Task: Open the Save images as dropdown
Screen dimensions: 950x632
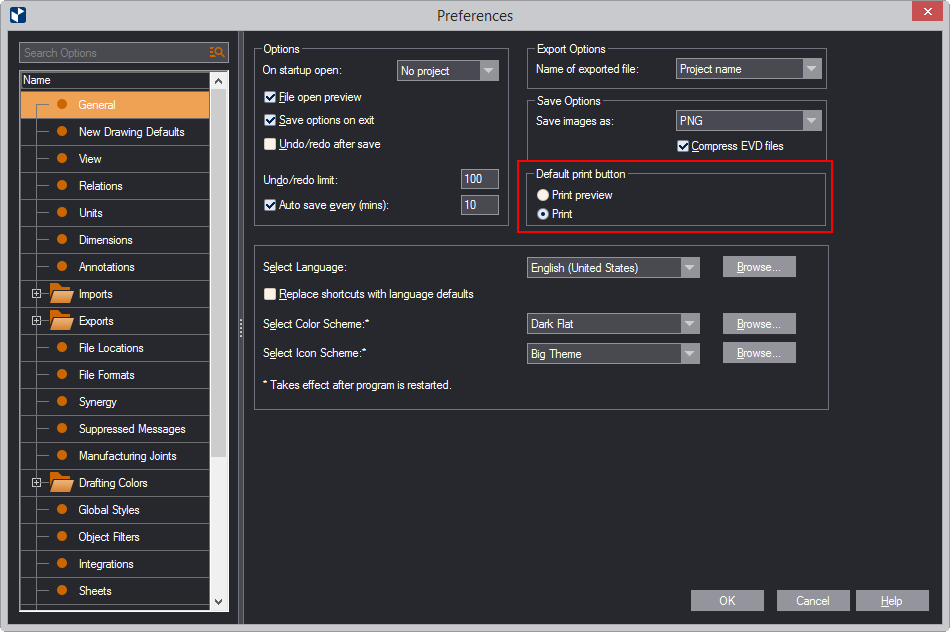Action: pos(811,121)
